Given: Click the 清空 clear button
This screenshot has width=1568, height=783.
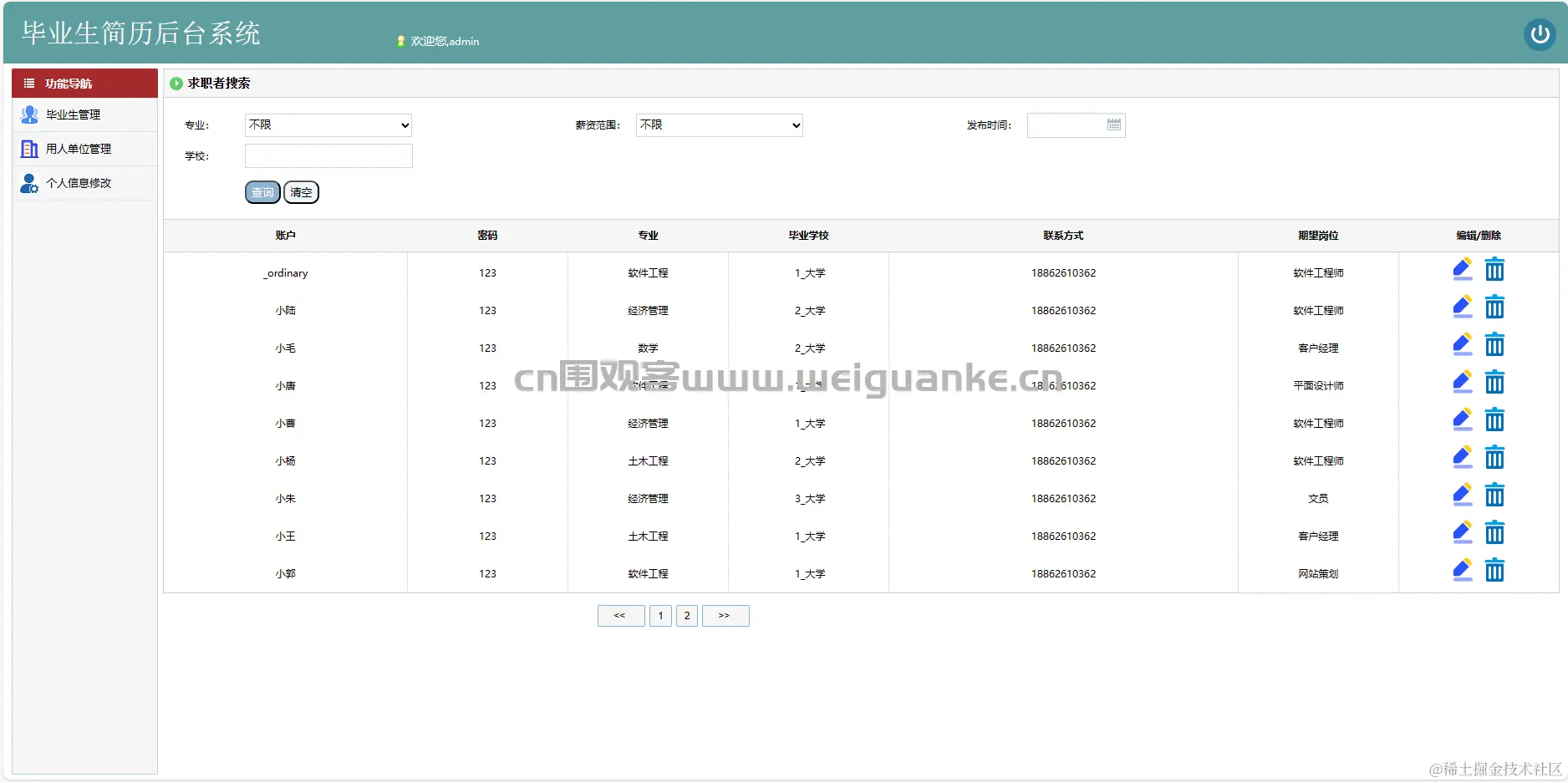Looking at the screenshot, I should [301, 192].
